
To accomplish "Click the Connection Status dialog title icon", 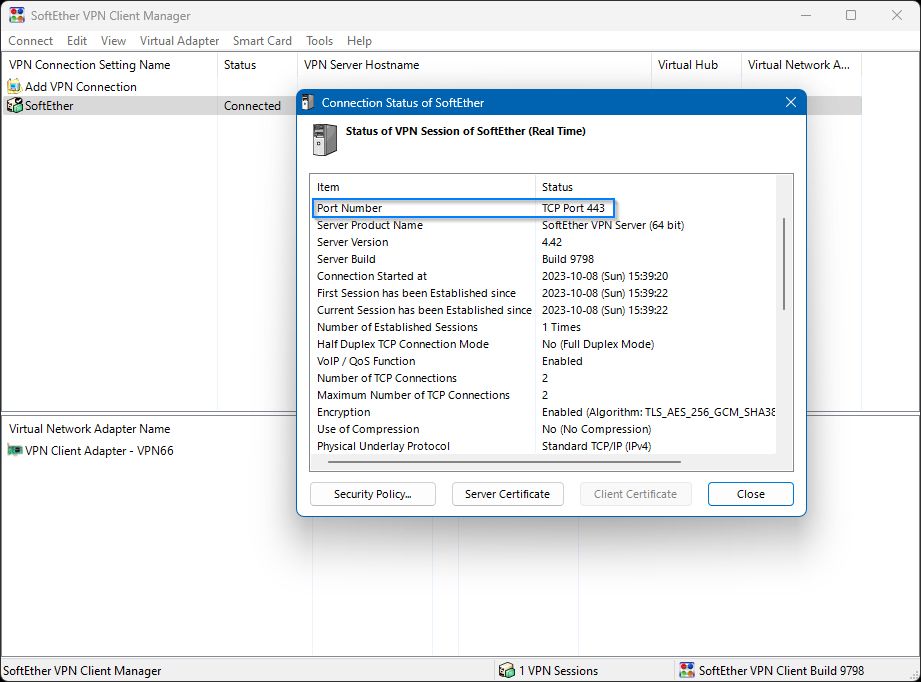I will (309, 102).
